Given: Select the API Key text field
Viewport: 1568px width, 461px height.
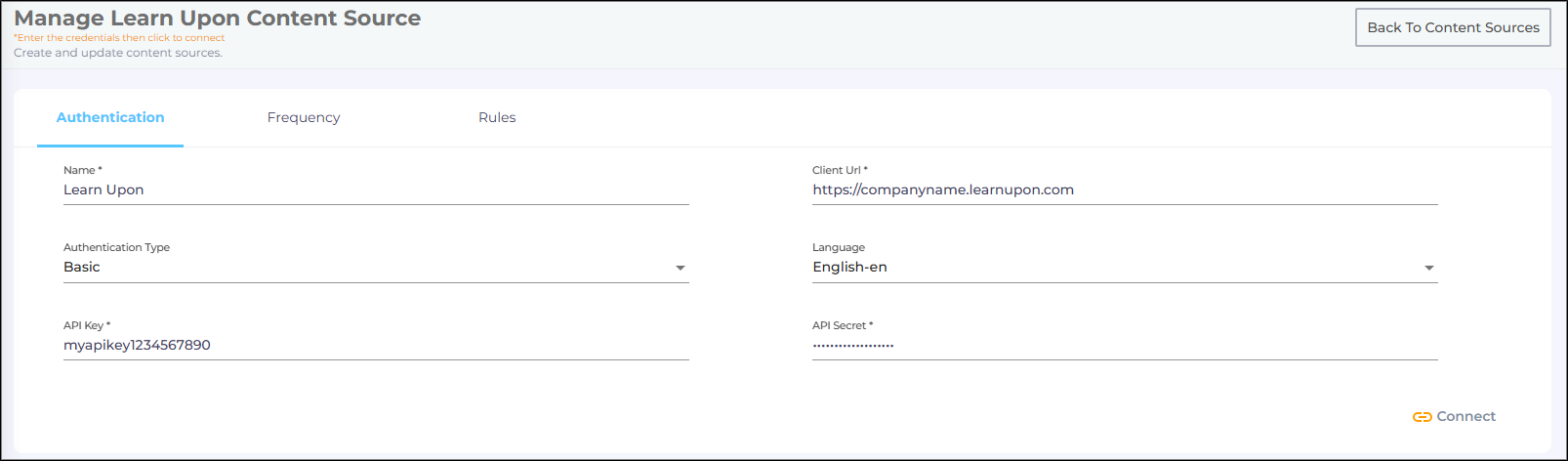Looking at the screenshot, I should 376,346.
